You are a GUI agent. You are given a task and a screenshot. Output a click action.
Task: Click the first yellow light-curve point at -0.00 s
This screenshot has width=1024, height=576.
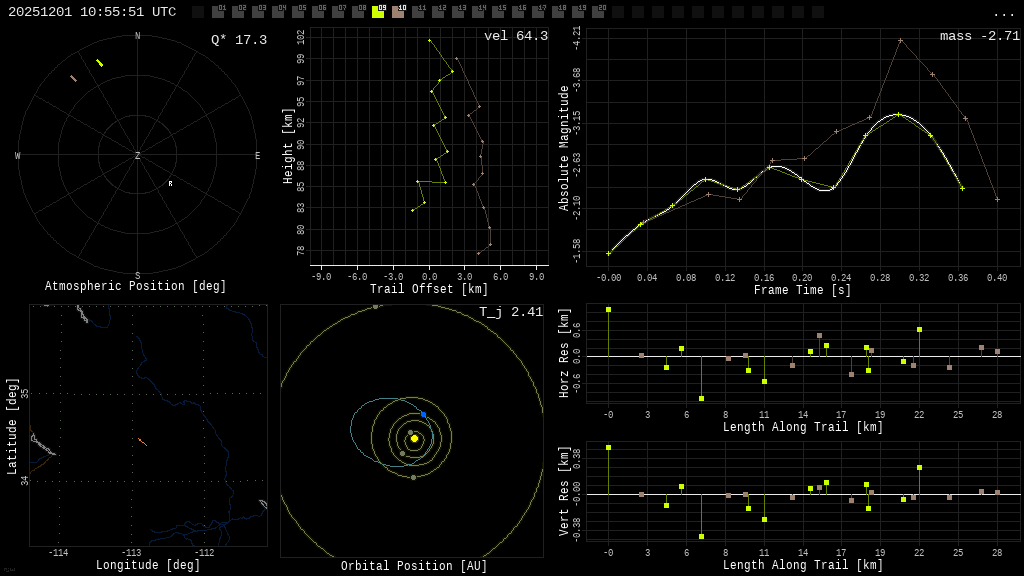609,253
